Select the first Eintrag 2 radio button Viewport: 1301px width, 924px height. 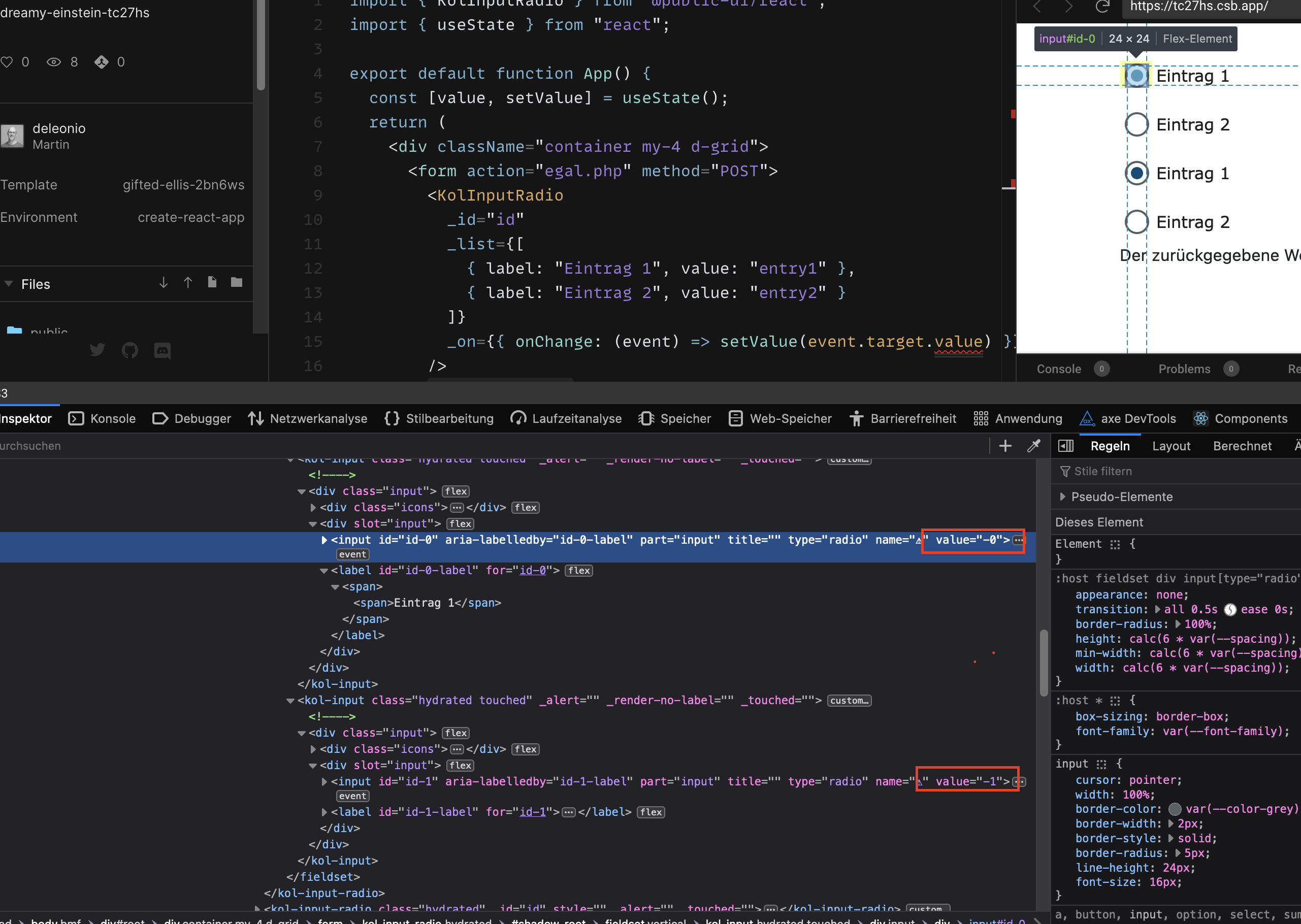click(x=1136, y=124)
